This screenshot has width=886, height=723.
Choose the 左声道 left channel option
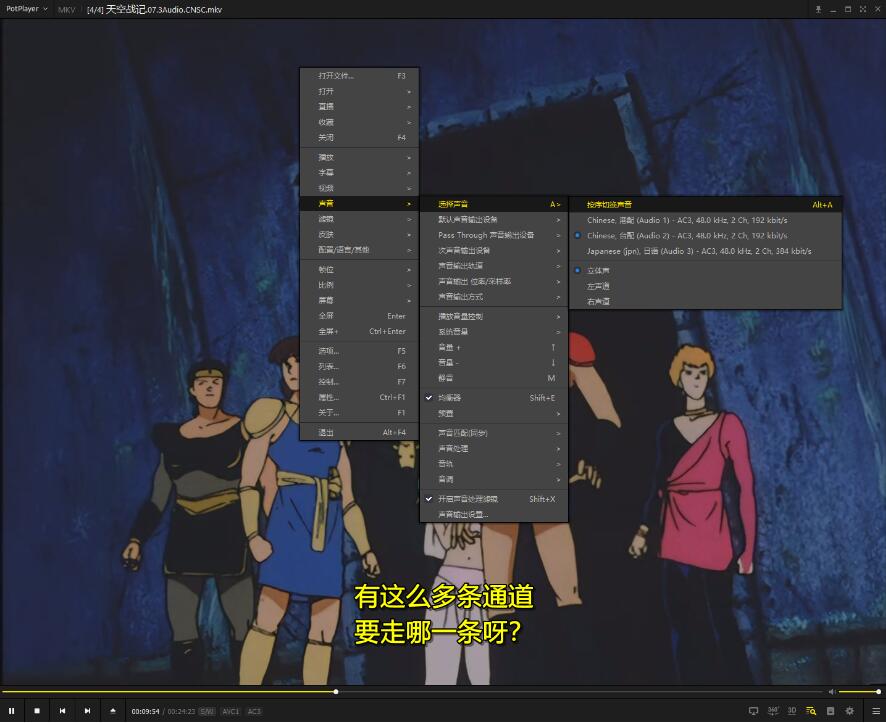[598, 286]
